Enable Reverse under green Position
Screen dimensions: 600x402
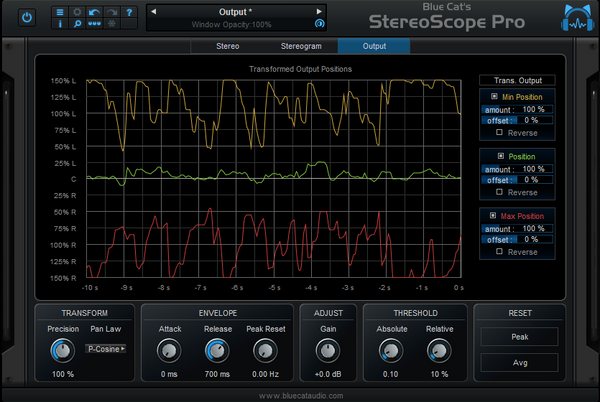pos(501,192)
